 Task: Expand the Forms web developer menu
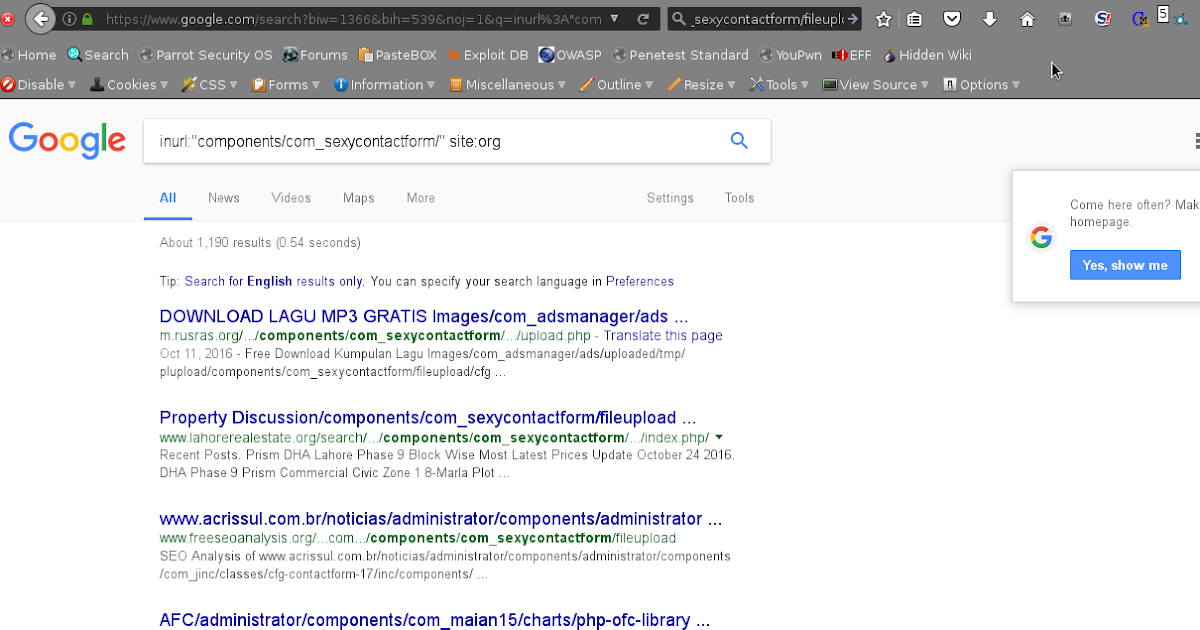point(286,85)
